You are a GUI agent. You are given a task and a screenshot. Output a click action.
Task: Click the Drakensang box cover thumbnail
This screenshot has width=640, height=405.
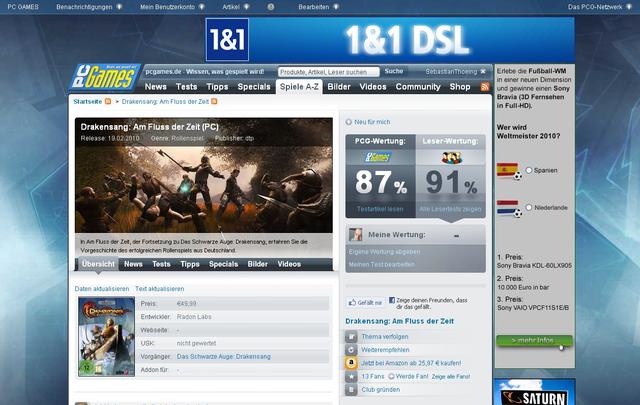(106, 336)
